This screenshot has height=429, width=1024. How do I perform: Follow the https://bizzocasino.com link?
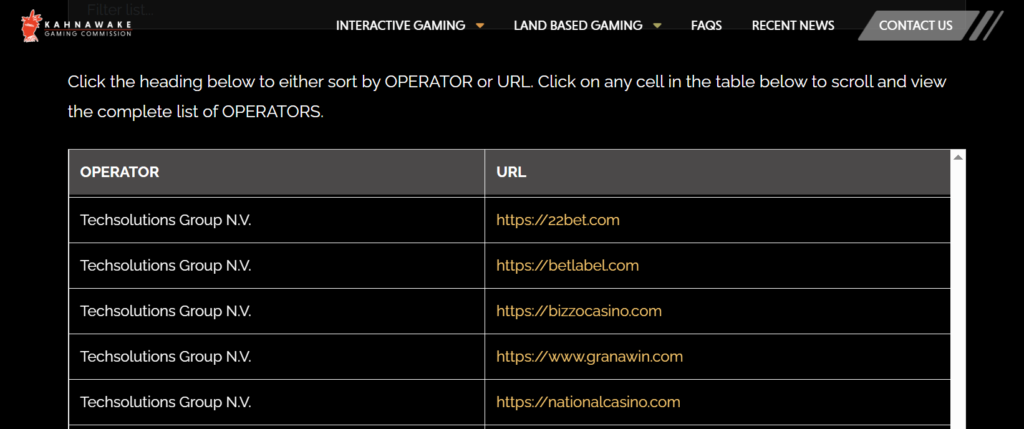579,311
